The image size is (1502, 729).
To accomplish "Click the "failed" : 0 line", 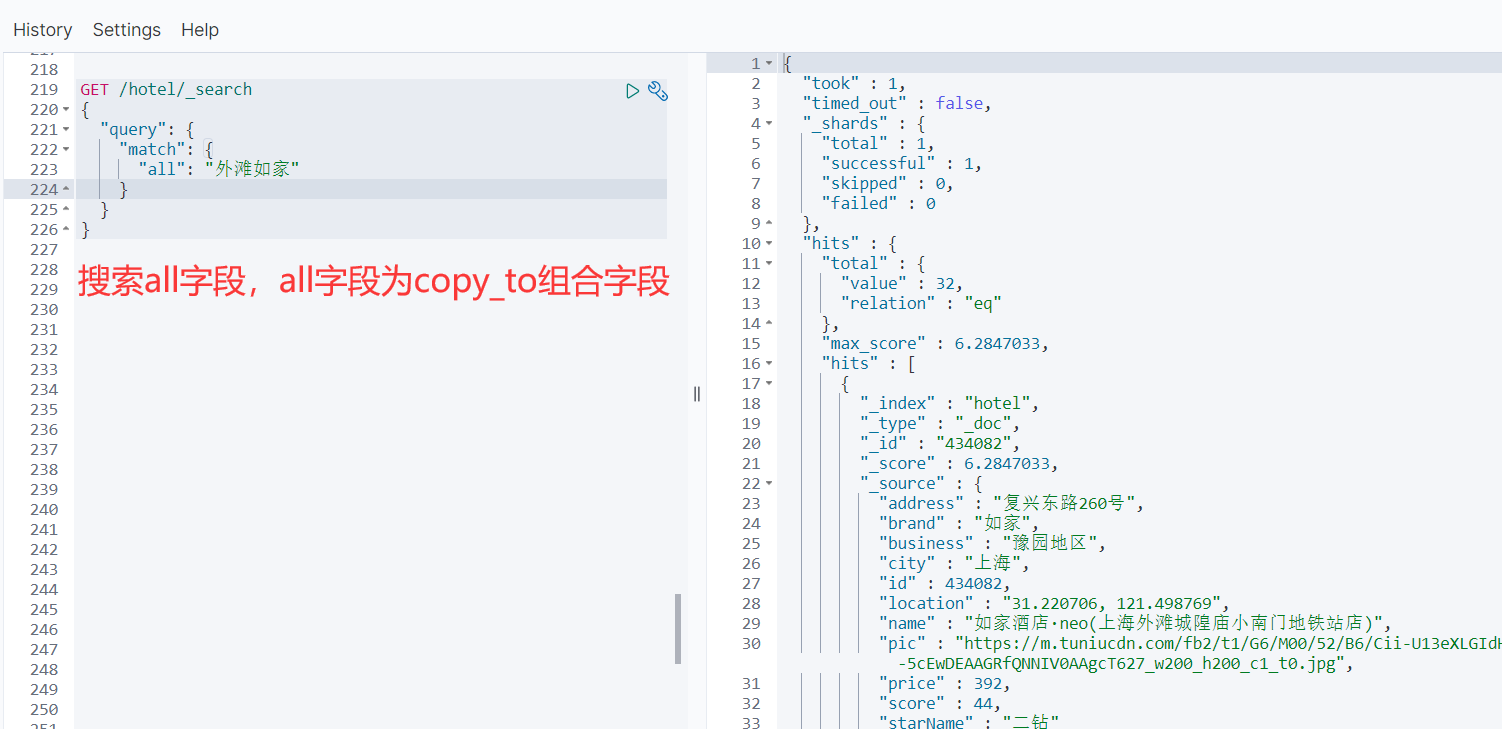I will 878,204.
